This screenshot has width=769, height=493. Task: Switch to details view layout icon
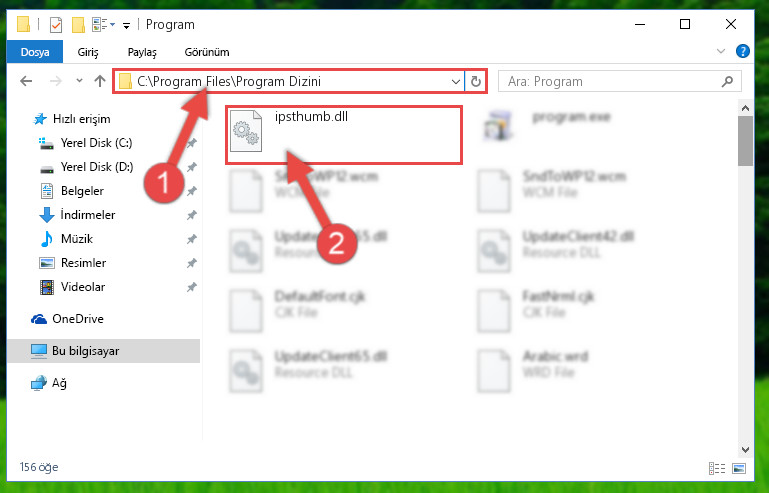[x=717, y=468]
